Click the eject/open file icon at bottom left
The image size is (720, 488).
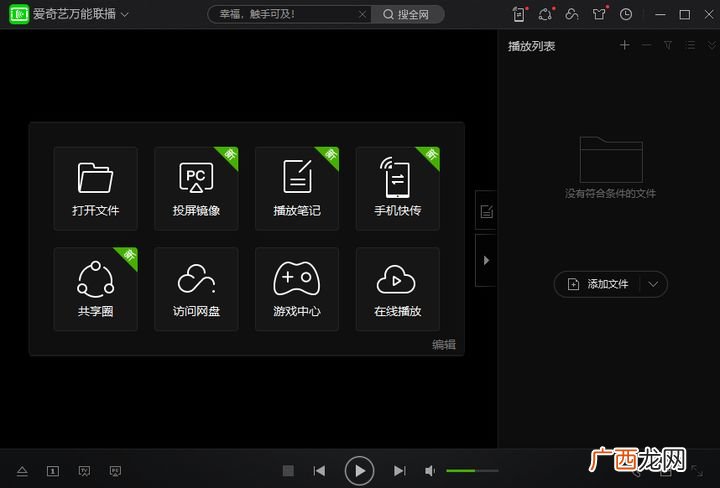22,471
